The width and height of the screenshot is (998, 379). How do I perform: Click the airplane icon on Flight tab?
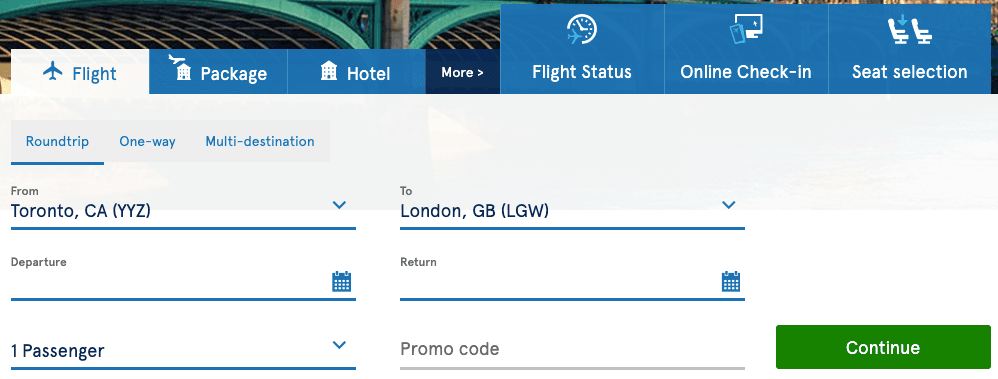point(53,71)
